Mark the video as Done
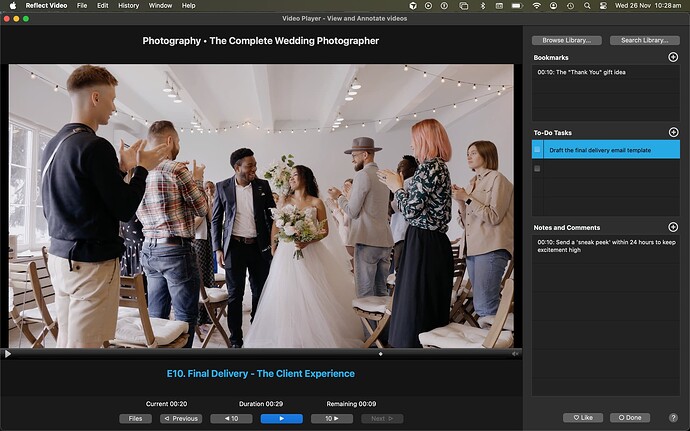 [x=631, y=417]
